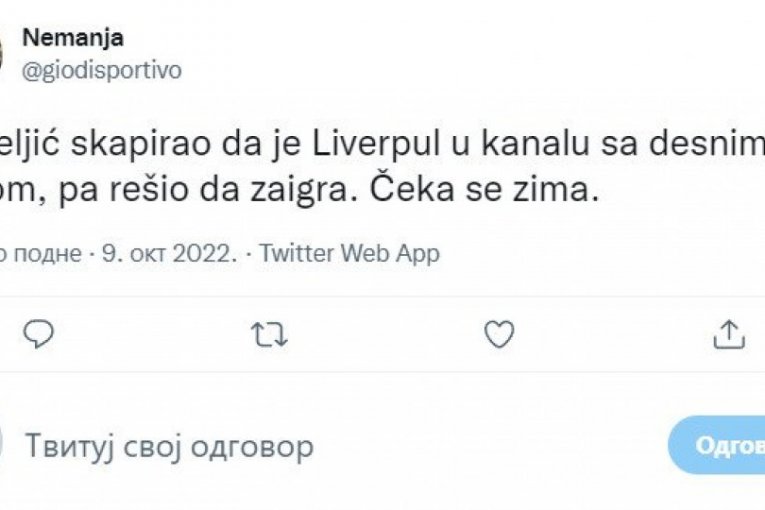Open the 9. окт 2022. date link

click(169, 254)
